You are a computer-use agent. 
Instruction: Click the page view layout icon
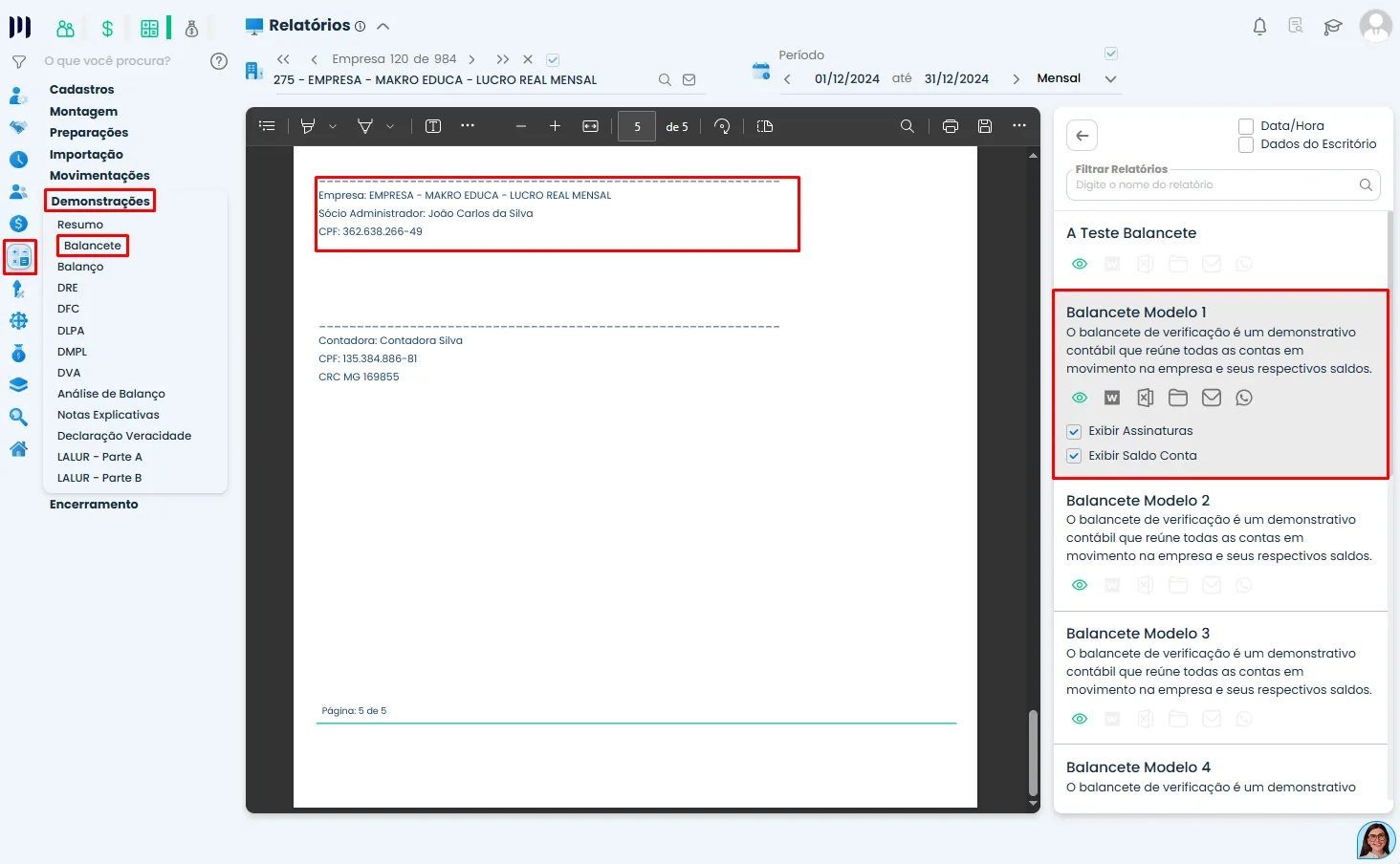765,126
